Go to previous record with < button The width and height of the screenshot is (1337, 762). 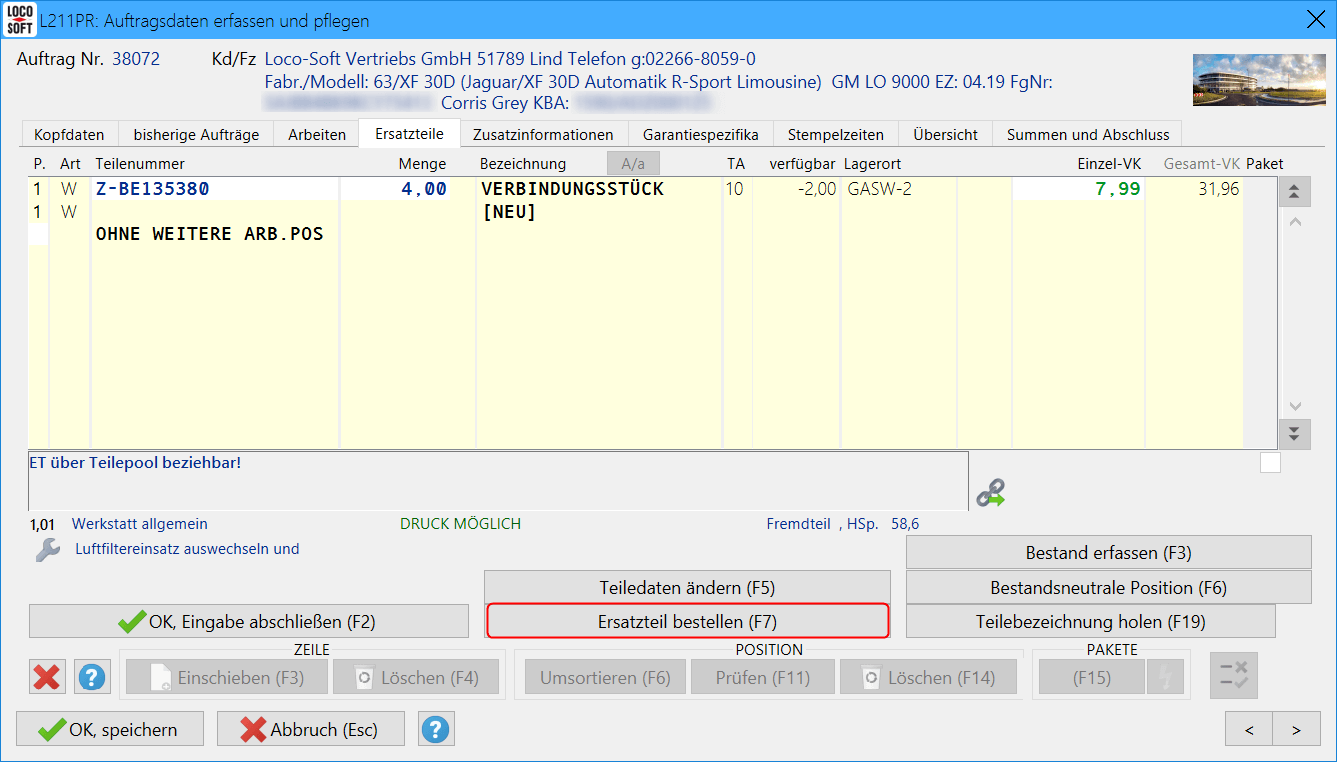(1250, 730)
